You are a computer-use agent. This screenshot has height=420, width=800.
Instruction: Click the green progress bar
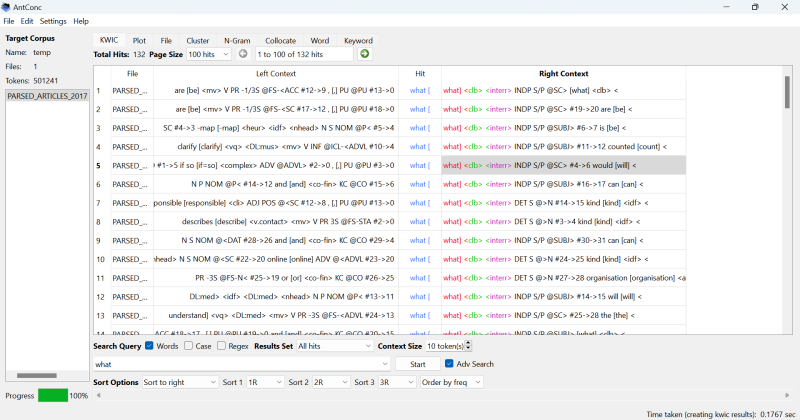click(53, 396)
